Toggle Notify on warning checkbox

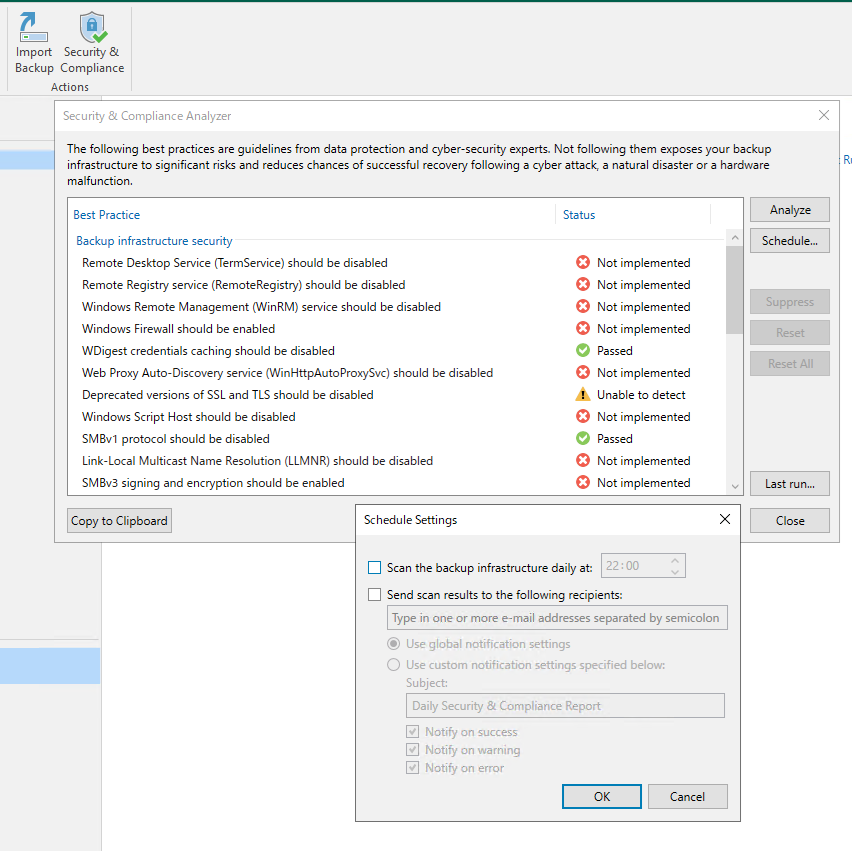(x=412, y=749)
